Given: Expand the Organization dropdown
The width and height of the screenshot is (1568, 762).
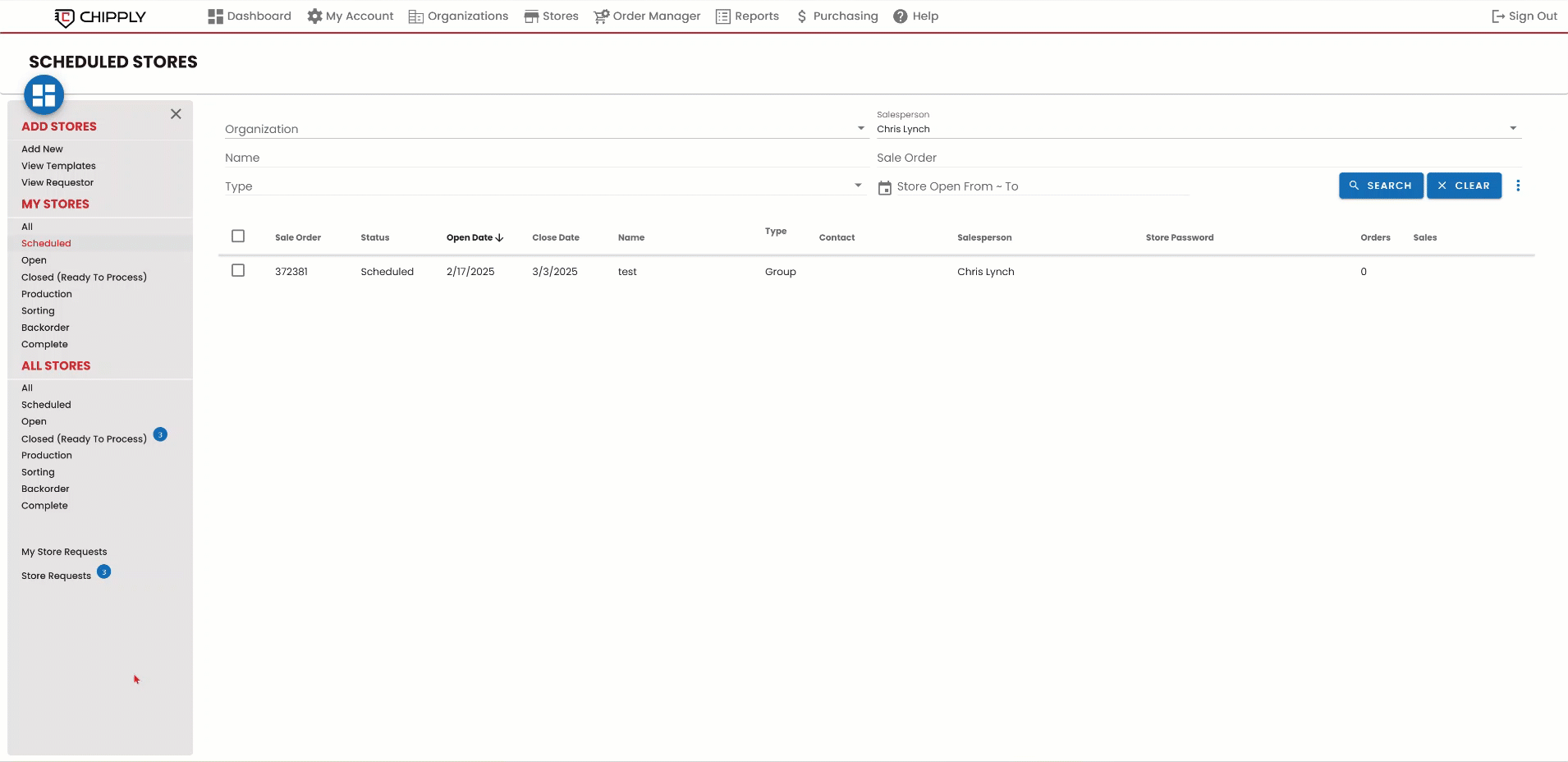Looking at the screenshot, I should tap(860, 129).
